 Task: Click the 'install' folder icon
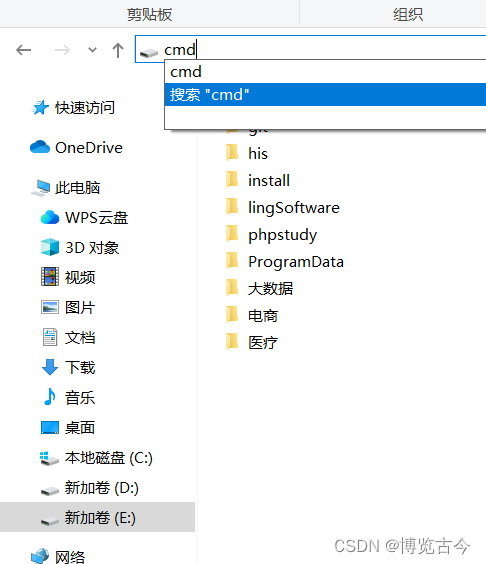[x=232, y=179]
